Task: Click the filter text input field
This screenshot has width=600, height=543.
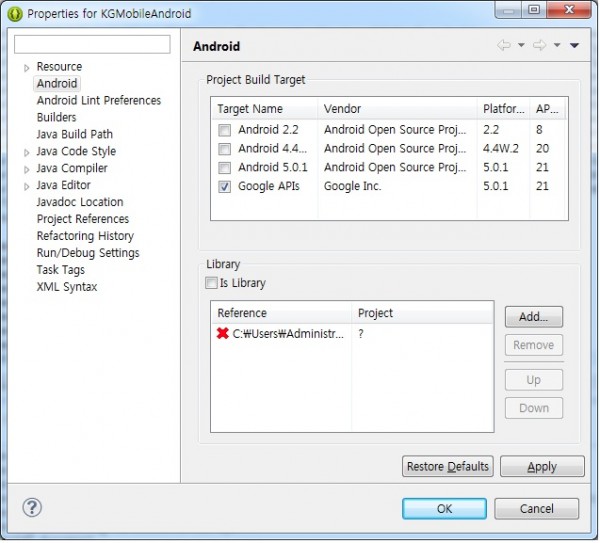Action: [92, 44]
